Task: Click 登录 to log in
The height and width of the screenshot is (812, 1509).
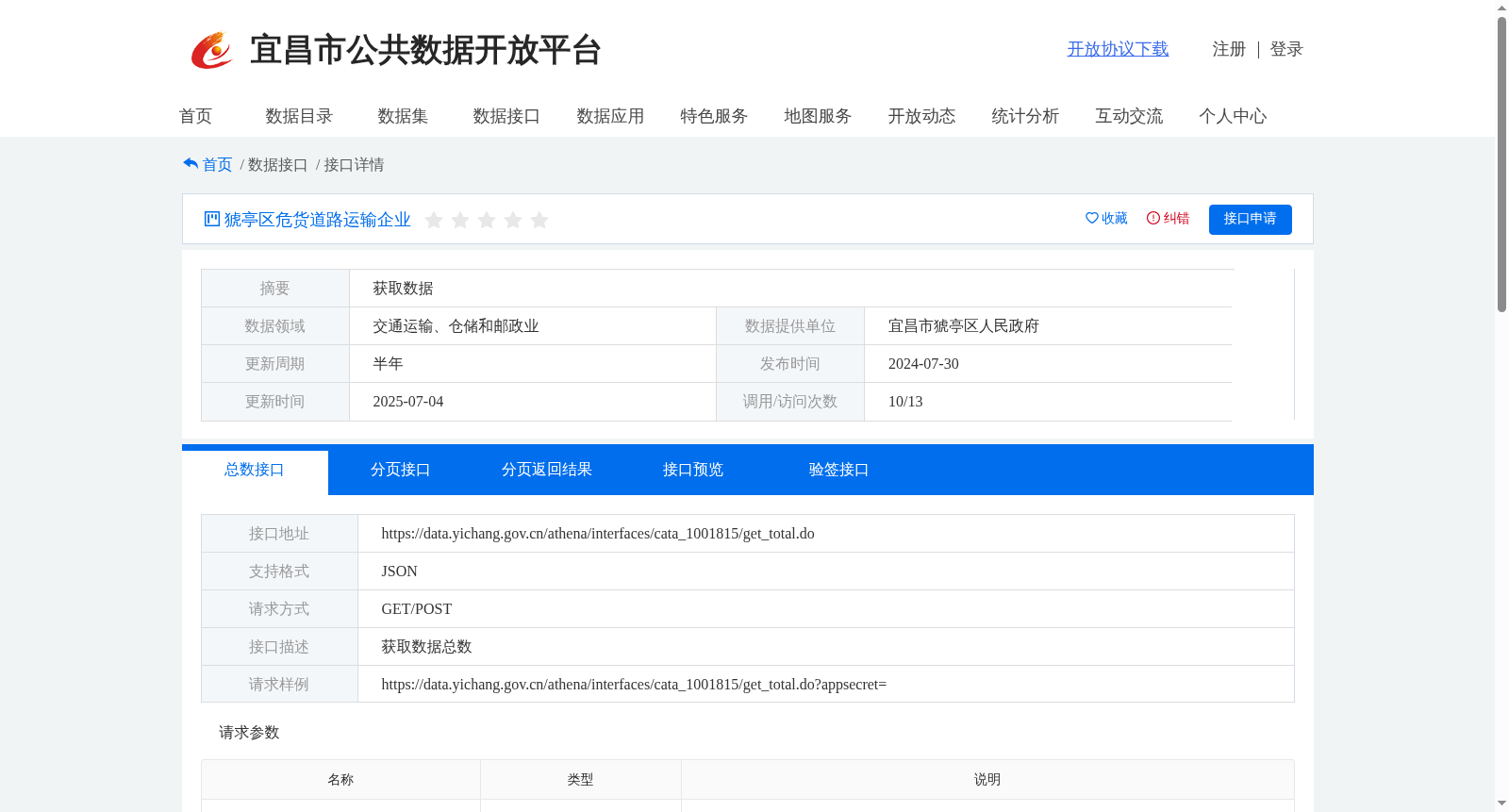Action: point(1286,49)
